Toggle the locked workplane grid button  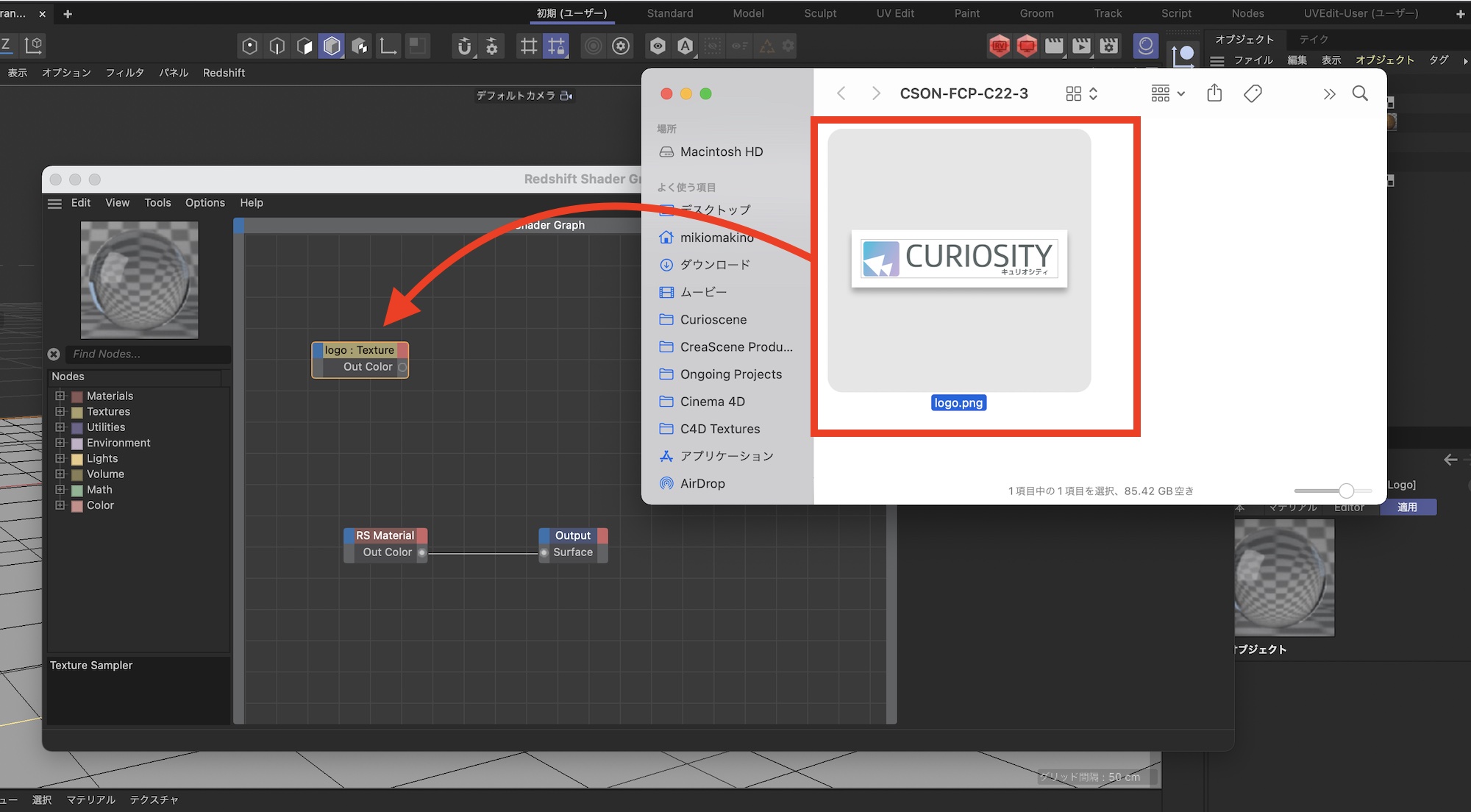pos(556,46)
